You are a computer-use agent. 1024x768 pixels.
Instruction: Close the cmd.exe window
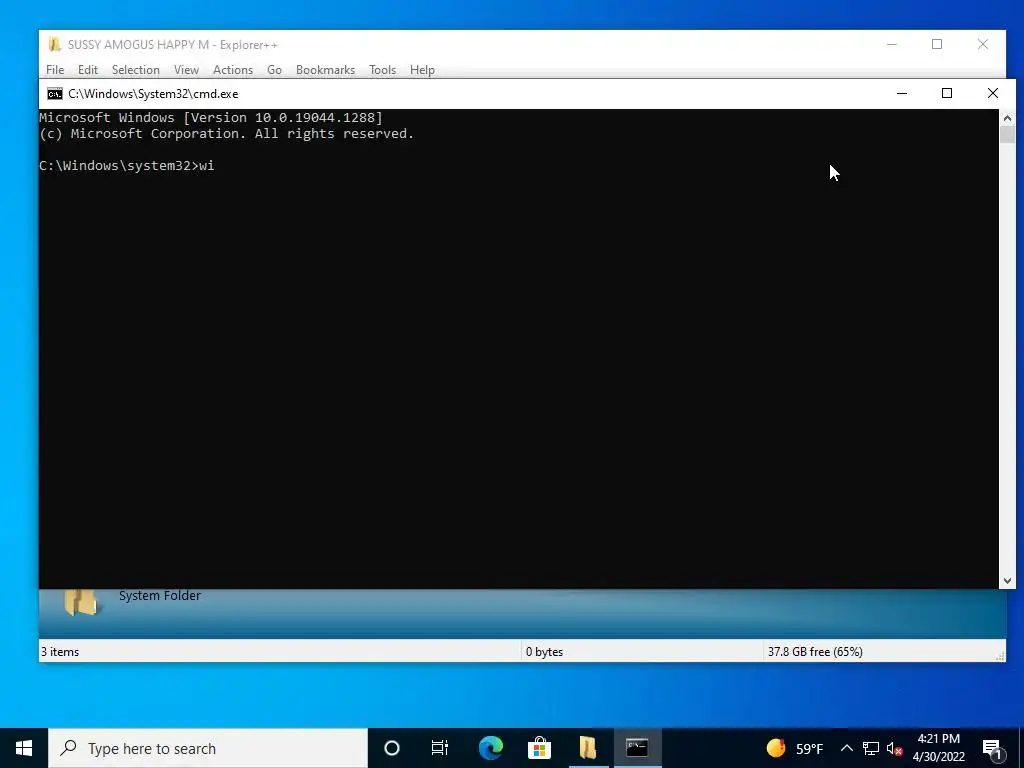993,93
